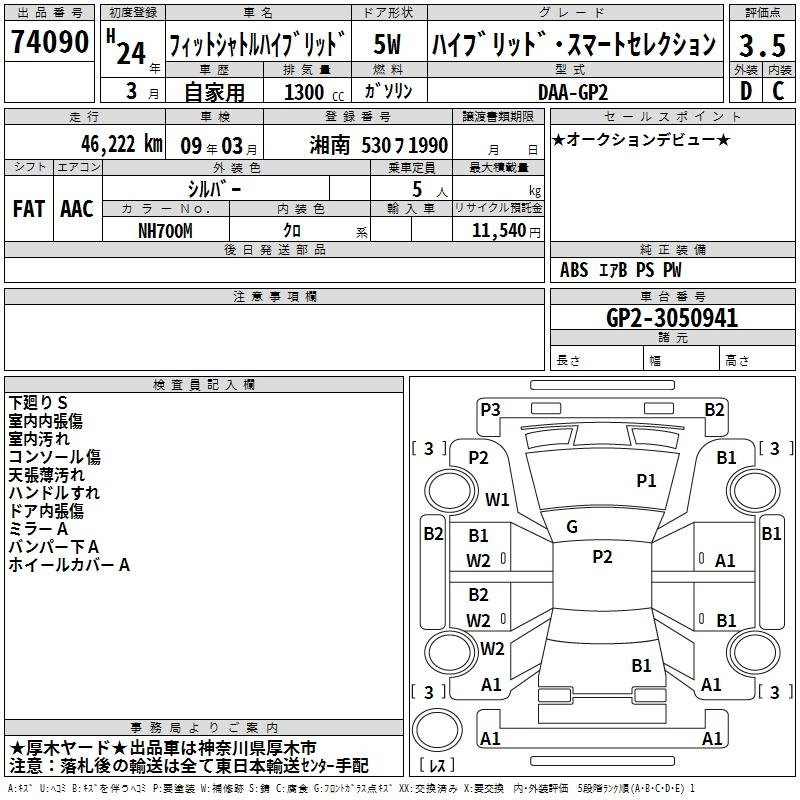Select inspector note ミラーA

click(38, 529)
